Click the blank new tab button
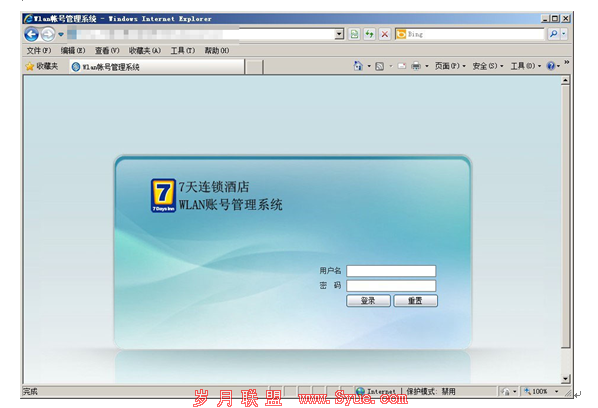Image resolution: width=598 pixels, height=408 pixels. [x=254, y=67]
